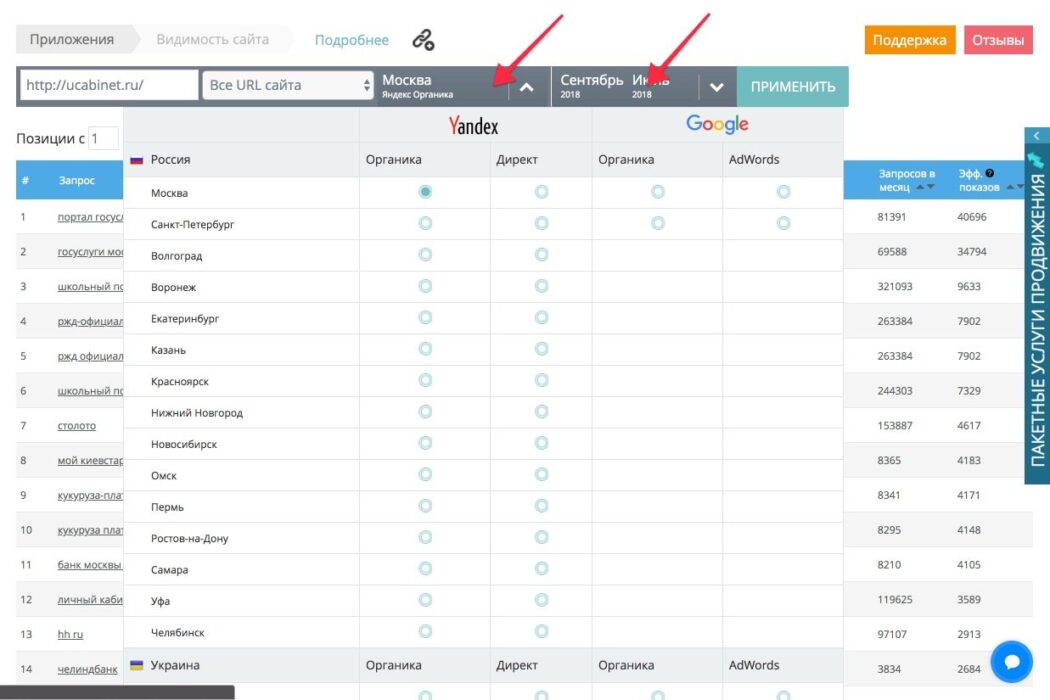The image size is (1050, 700).
Task: Select Москва Google Органика radio
Action: 658,192
